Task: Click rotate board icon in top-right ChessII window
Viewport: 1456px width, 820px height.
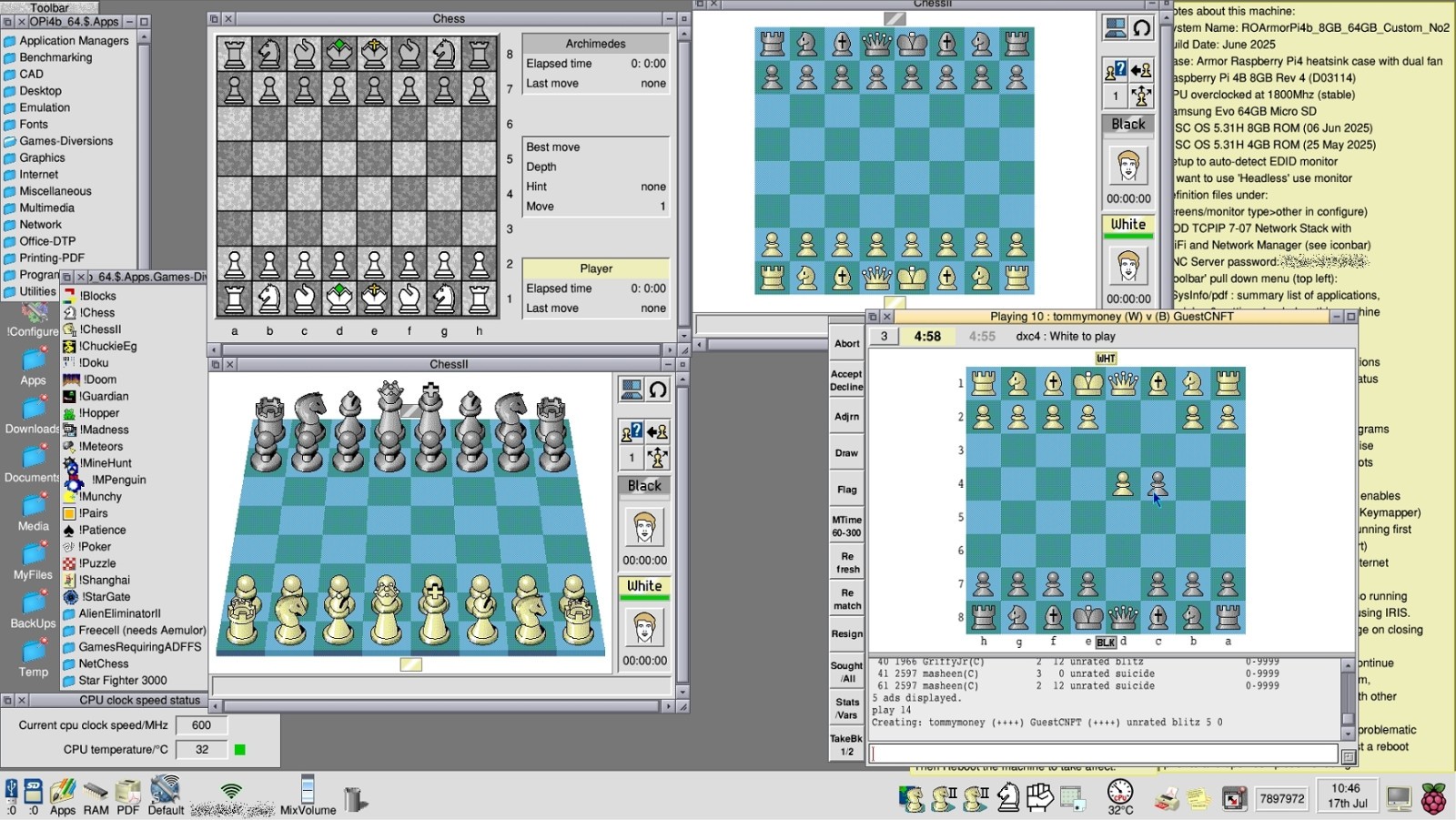Action: click(1141, 28)
